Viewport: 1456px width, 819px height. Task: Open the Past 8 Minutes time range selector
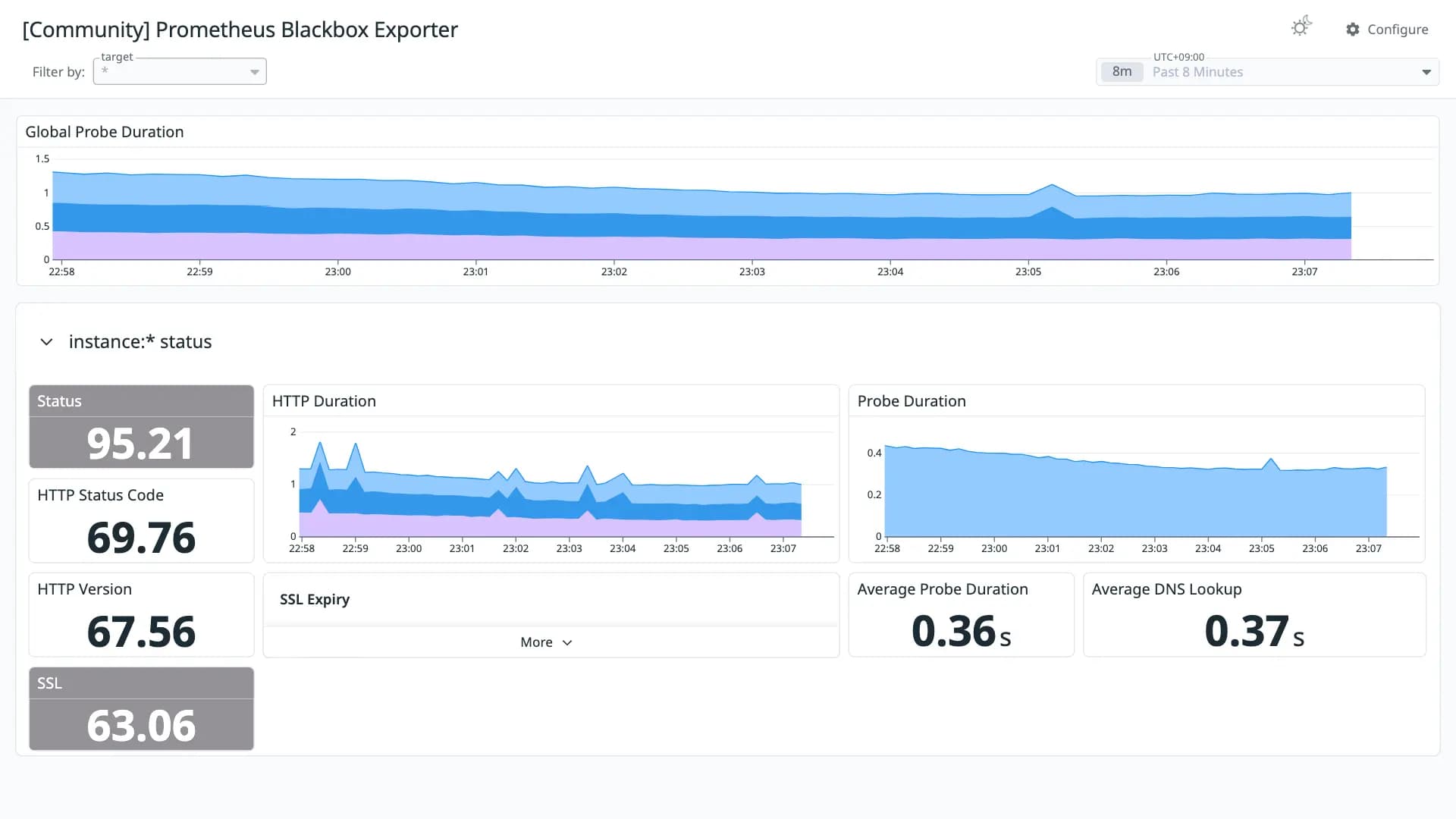1267,72
